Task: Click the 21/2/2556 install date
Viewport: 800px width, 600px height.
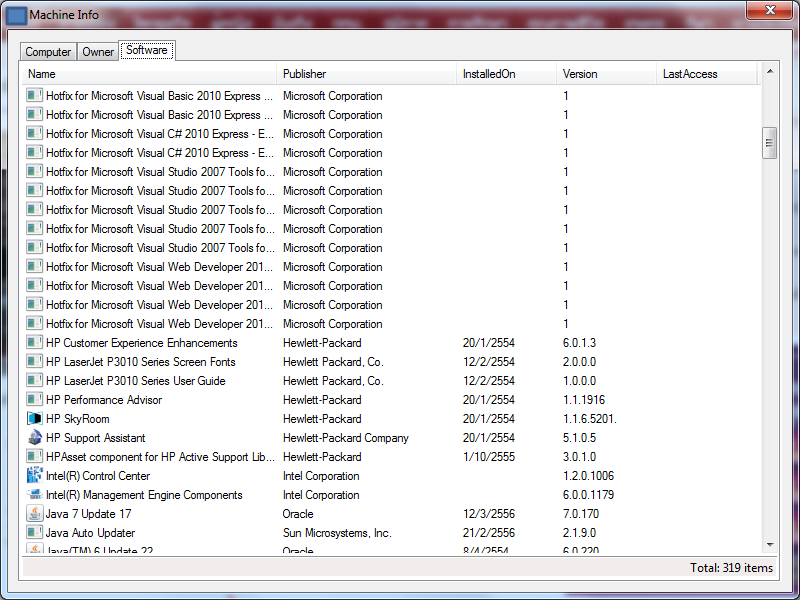Action: coord(489,533)
